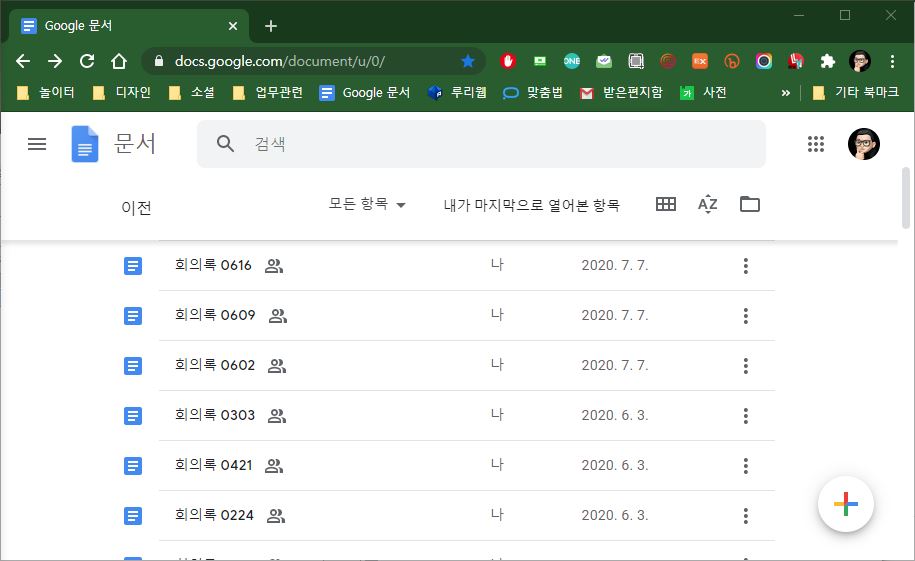Open the 사전 bookmark

[703, 92]
